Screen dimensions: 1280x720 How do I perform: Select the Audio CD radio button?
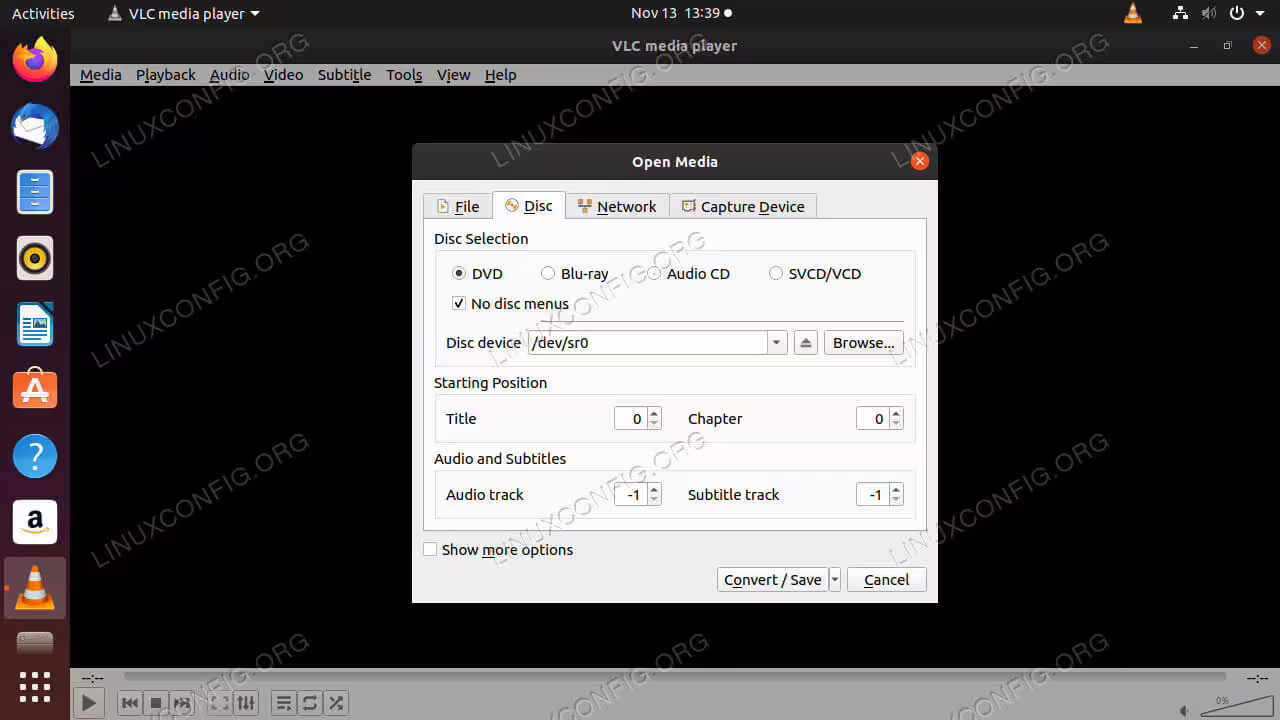point(654,273)
